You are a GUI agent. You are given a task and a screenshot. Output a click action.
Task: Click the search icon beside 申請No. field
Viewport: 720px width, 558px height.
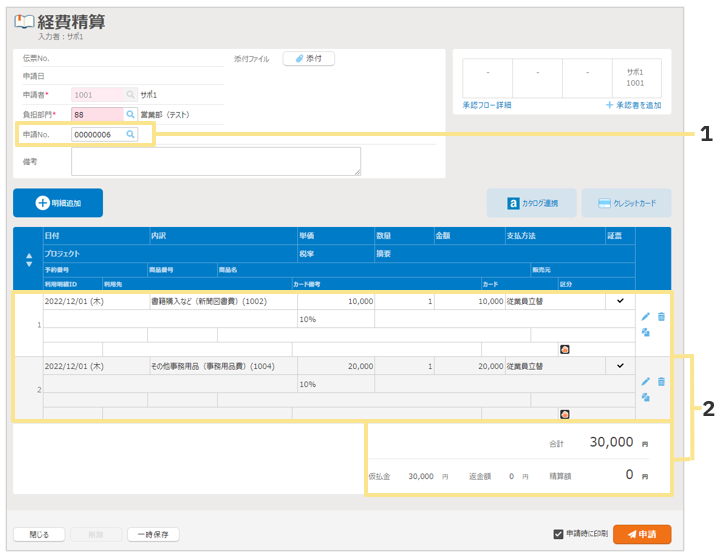[130, 134]
